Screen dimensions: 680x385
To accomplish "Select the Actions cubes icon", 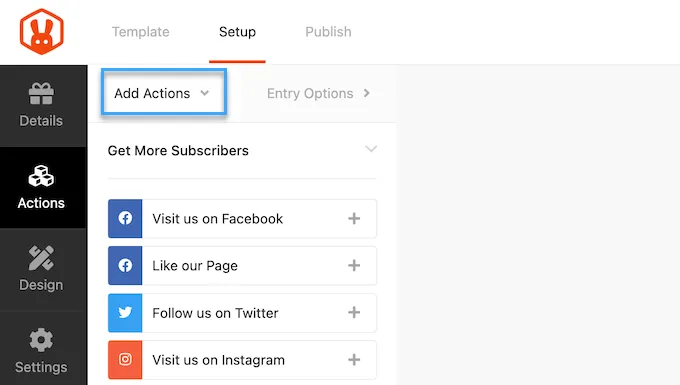I will click(41, 176).
